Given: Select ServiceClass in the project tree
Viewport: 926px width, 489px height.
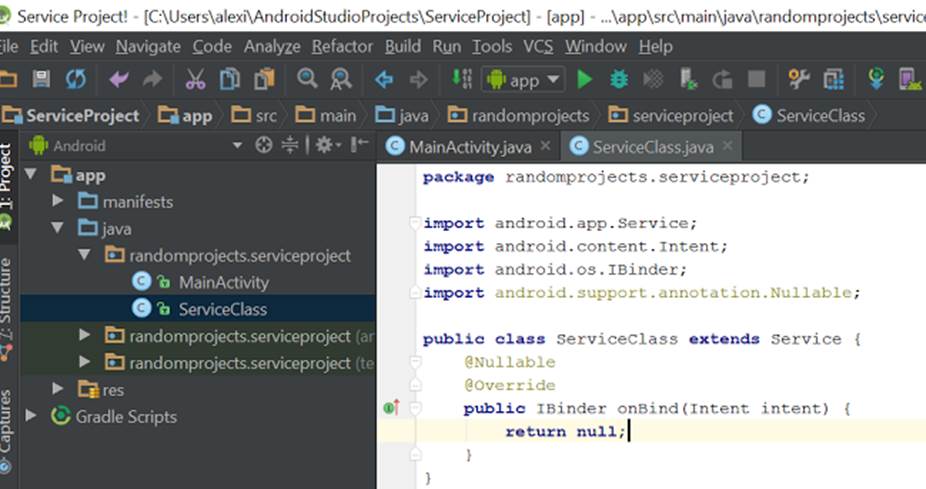Looking at the screenshot, I should [x=223, y=308].
